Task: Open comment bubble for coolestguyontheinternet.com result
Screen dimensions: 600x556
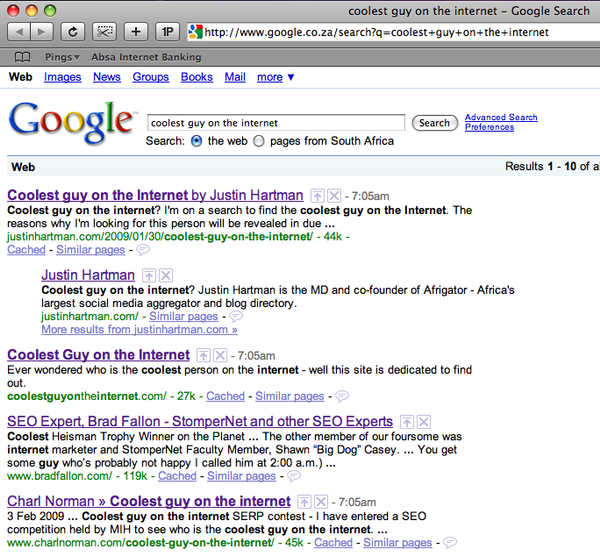Action: [342, 396]
